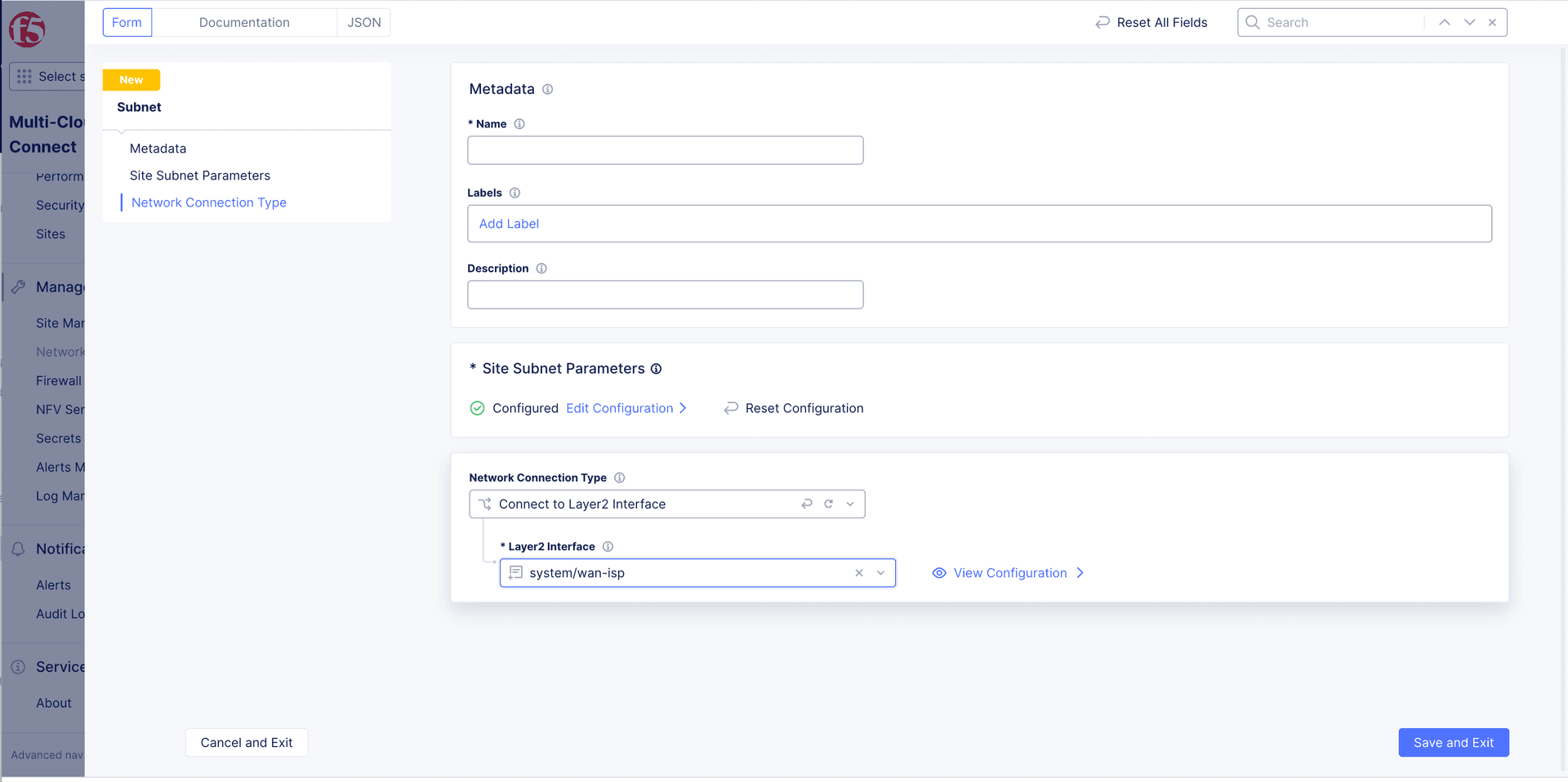Jump to previous search result arrow
The height and width of the screenshot is (782, 1568).
pyautogui.click(x=1444, y=23)
